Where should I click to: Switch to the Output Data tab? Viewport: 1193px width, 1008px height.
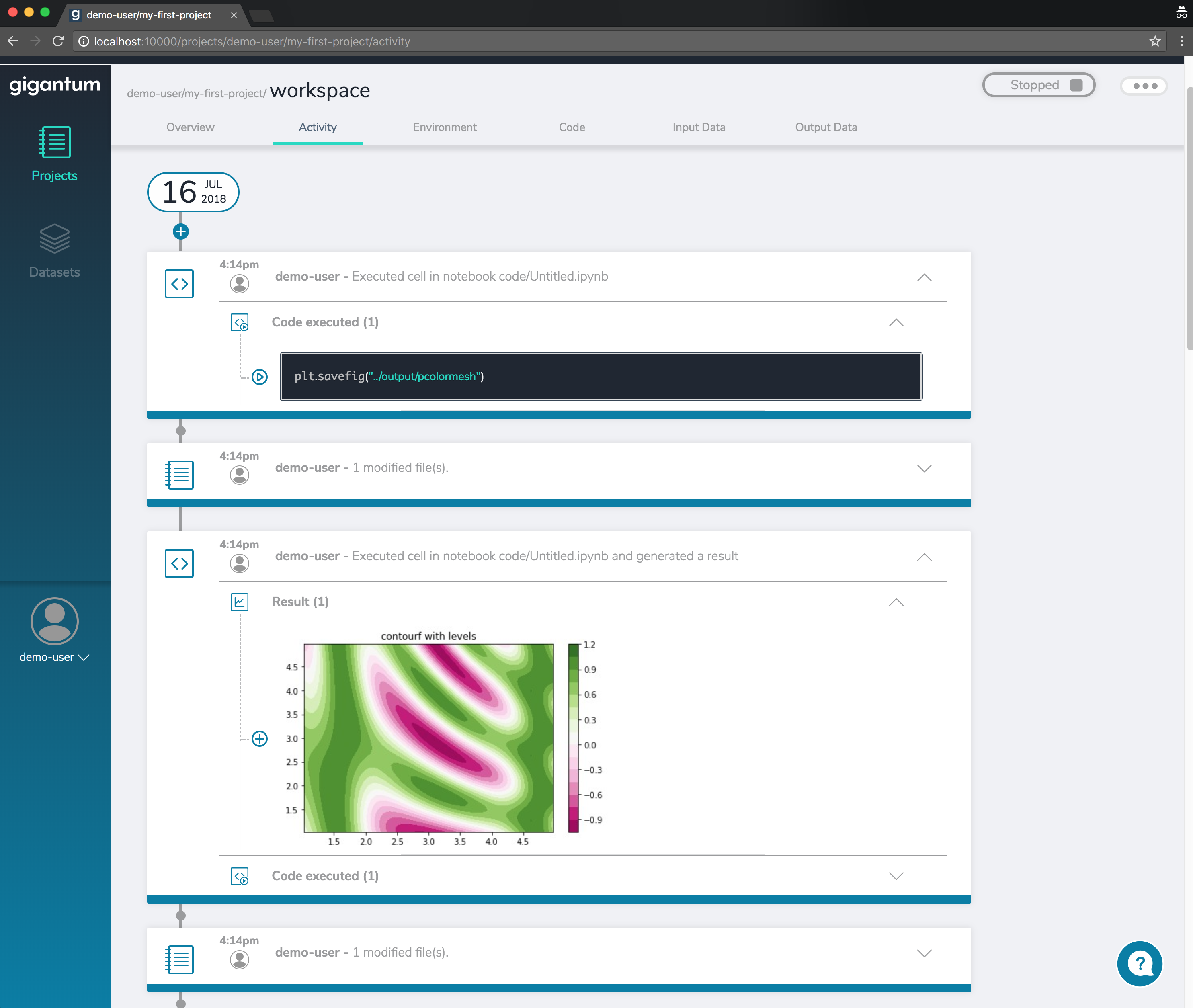pyautogui.click(x=826, y=127)
